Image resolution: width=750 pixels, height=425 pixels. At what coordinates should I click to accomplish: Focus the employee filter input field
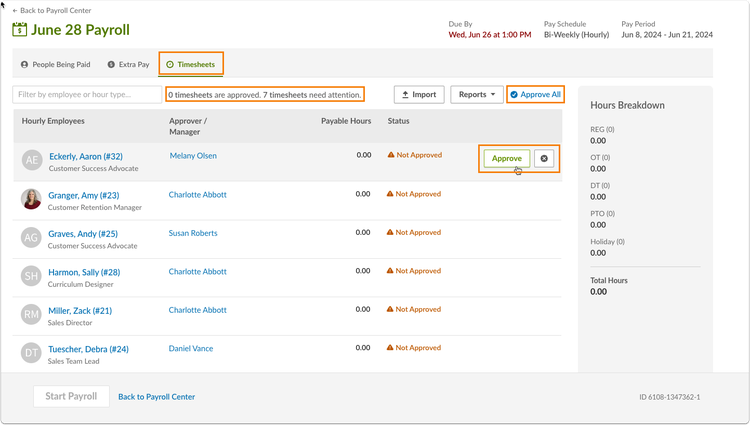point(87,95)
